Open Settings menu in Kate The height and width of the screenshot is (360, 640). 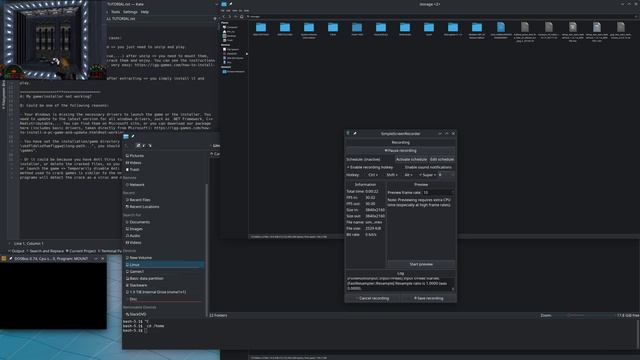[130, 12]
